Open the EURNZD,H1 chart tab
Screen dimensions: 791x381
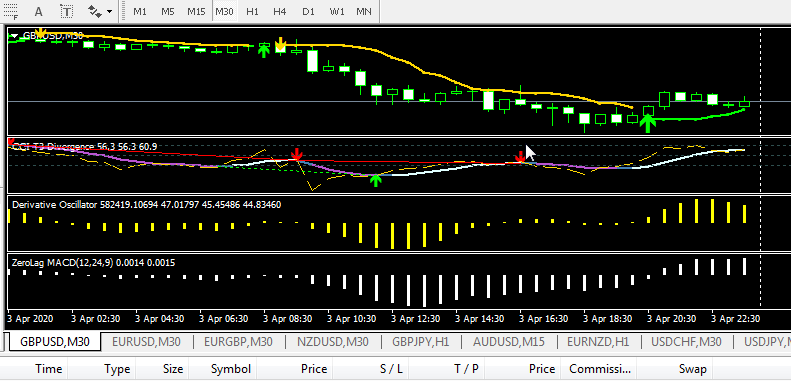pyautogui.click(x=598, y=342)
